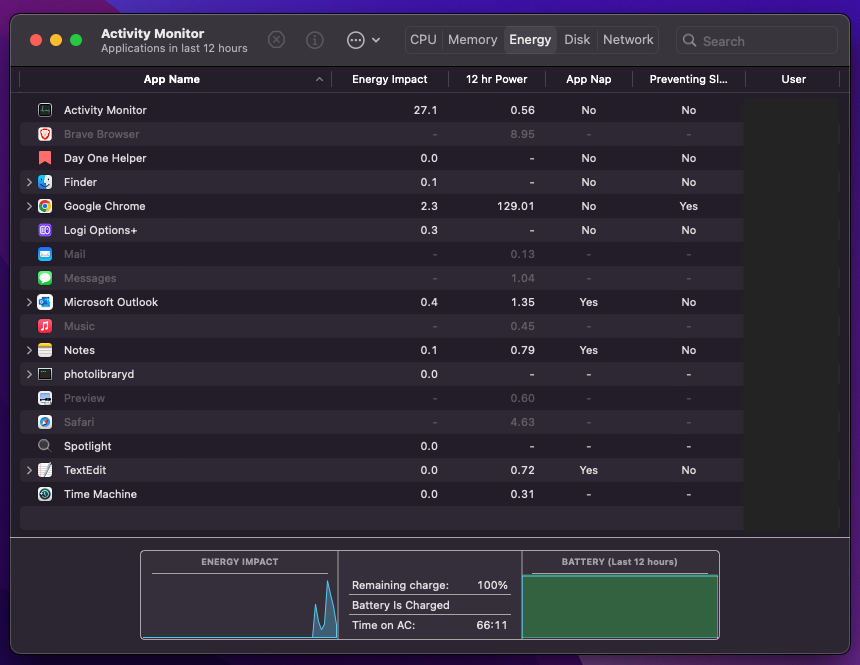Viewport: 860px width, 665px height.
Task: Expand the photolibraryd process group
Action: [x=29, y=374]
